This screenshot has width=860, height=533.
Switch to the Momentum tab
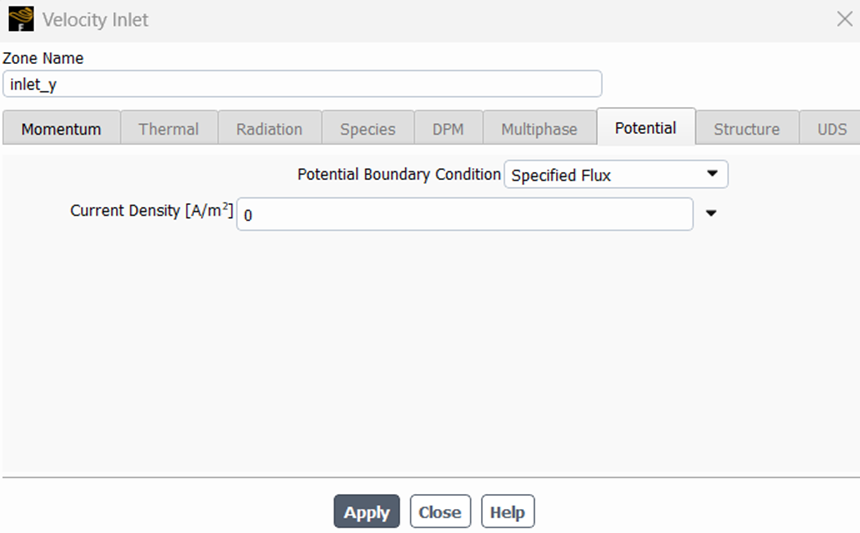point(61,129)
